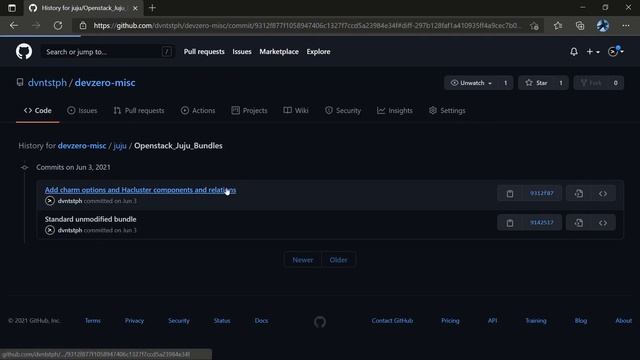Screen dimensions: 640x360
Task: Browse repository at commit 9142537
Action: tap(603, 223)
